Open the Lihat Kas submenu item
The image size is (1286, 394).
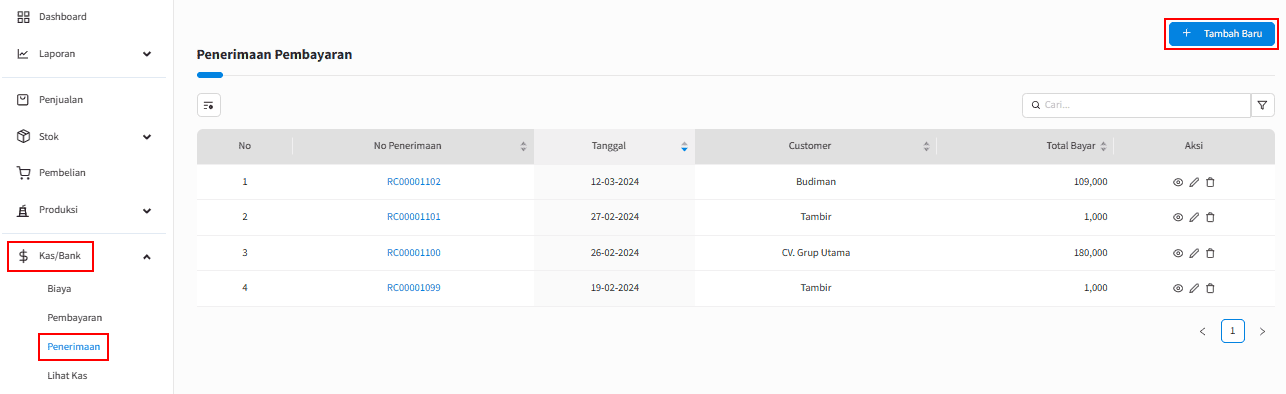(x=68, y=376)
